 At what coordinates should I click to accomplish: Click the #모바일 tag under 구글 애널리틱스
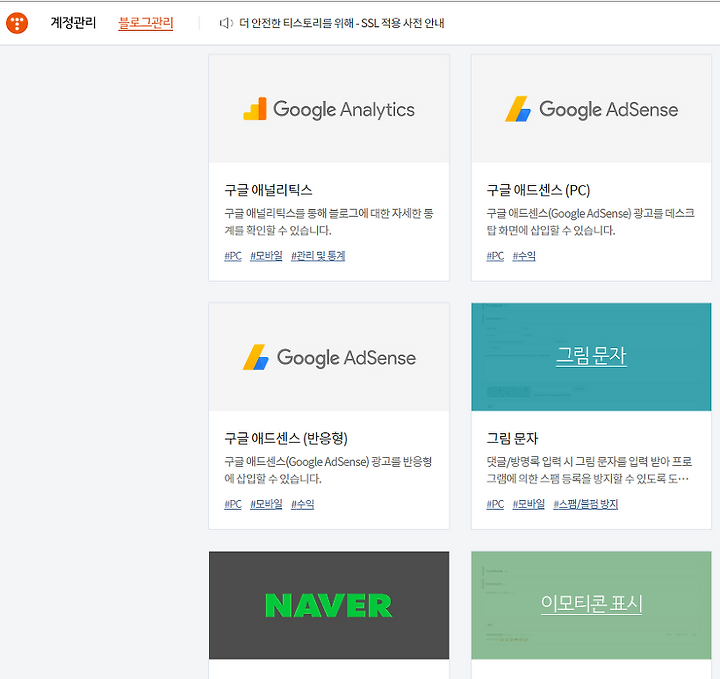point(266,256)
